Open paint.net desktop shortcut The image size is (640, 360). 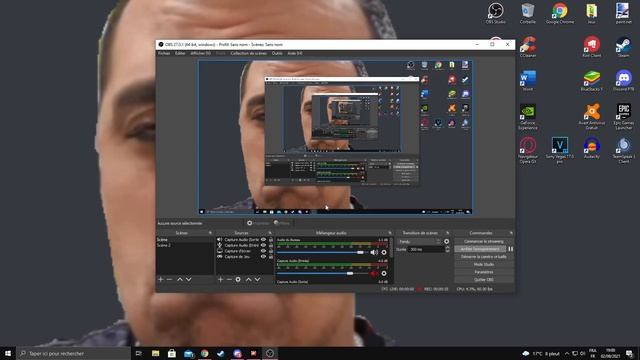(x=624, y=13)
